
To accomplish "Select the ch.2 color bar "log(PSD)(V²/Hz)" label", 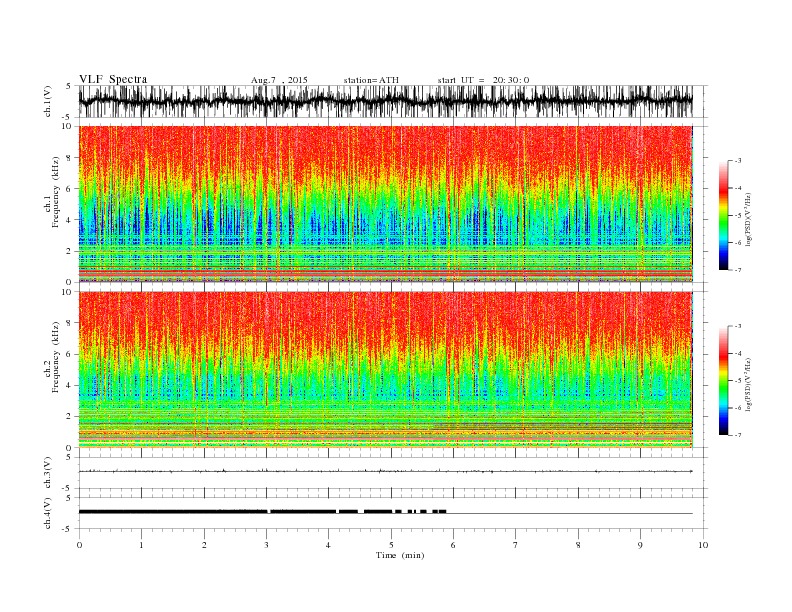I will [x=748, y=384].
